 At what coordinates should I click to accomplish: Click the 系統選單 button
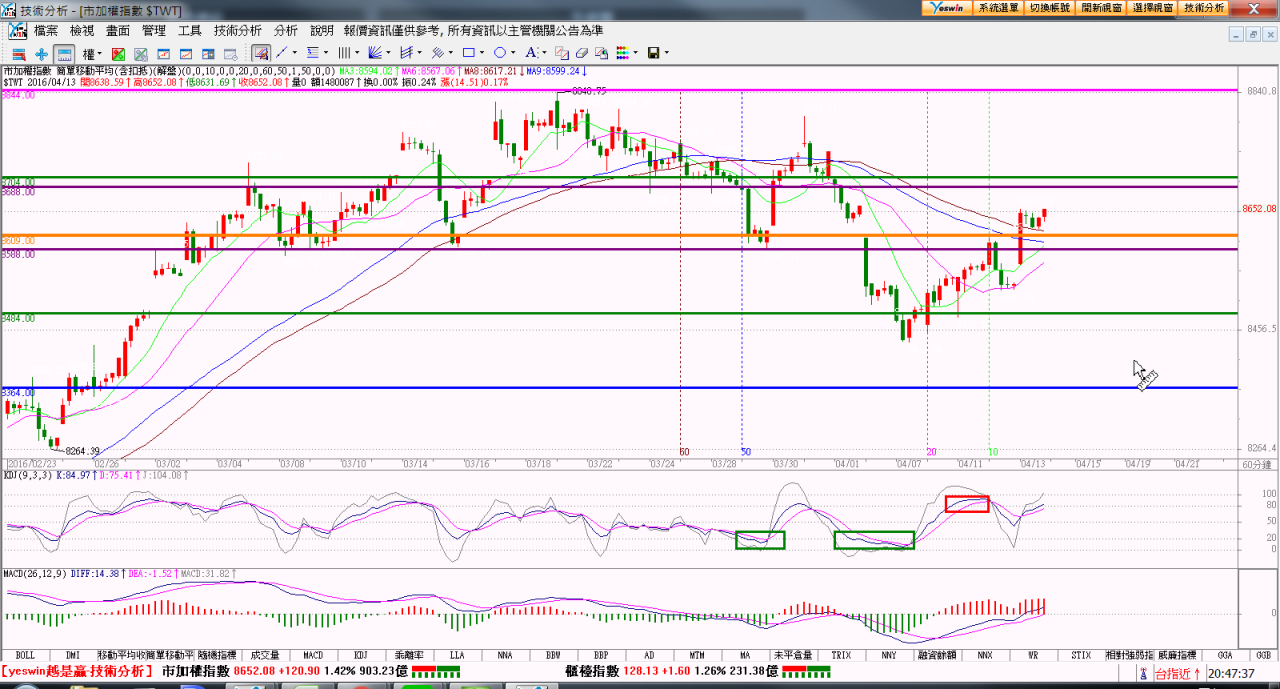(998, 7)
